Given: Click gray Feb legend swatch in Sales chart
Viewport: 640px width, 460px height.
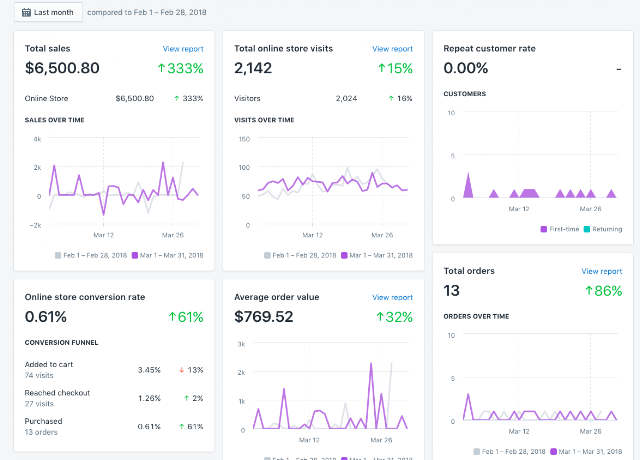Looking at the screenshot, I should [x=58, y=256].
